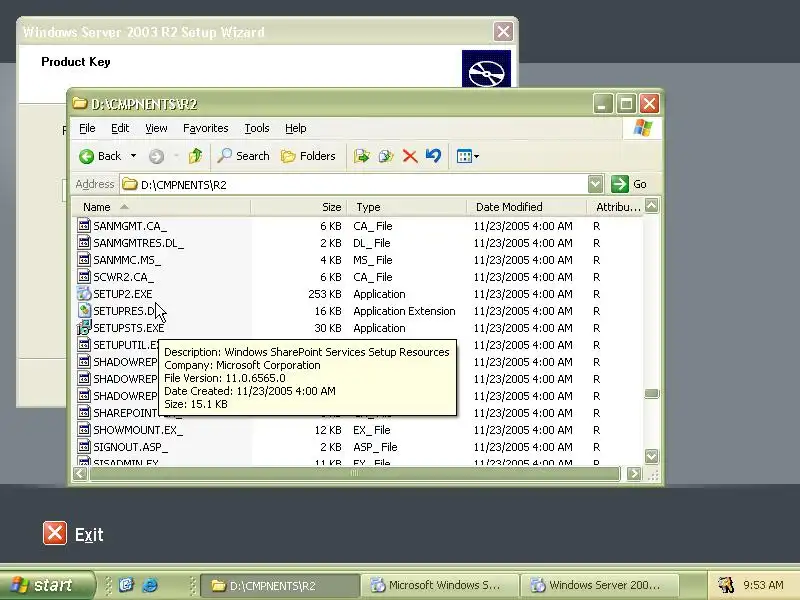Open the Views dropdown button
The height and width of the screenshot is (600, 800).
tap(467, 156)
